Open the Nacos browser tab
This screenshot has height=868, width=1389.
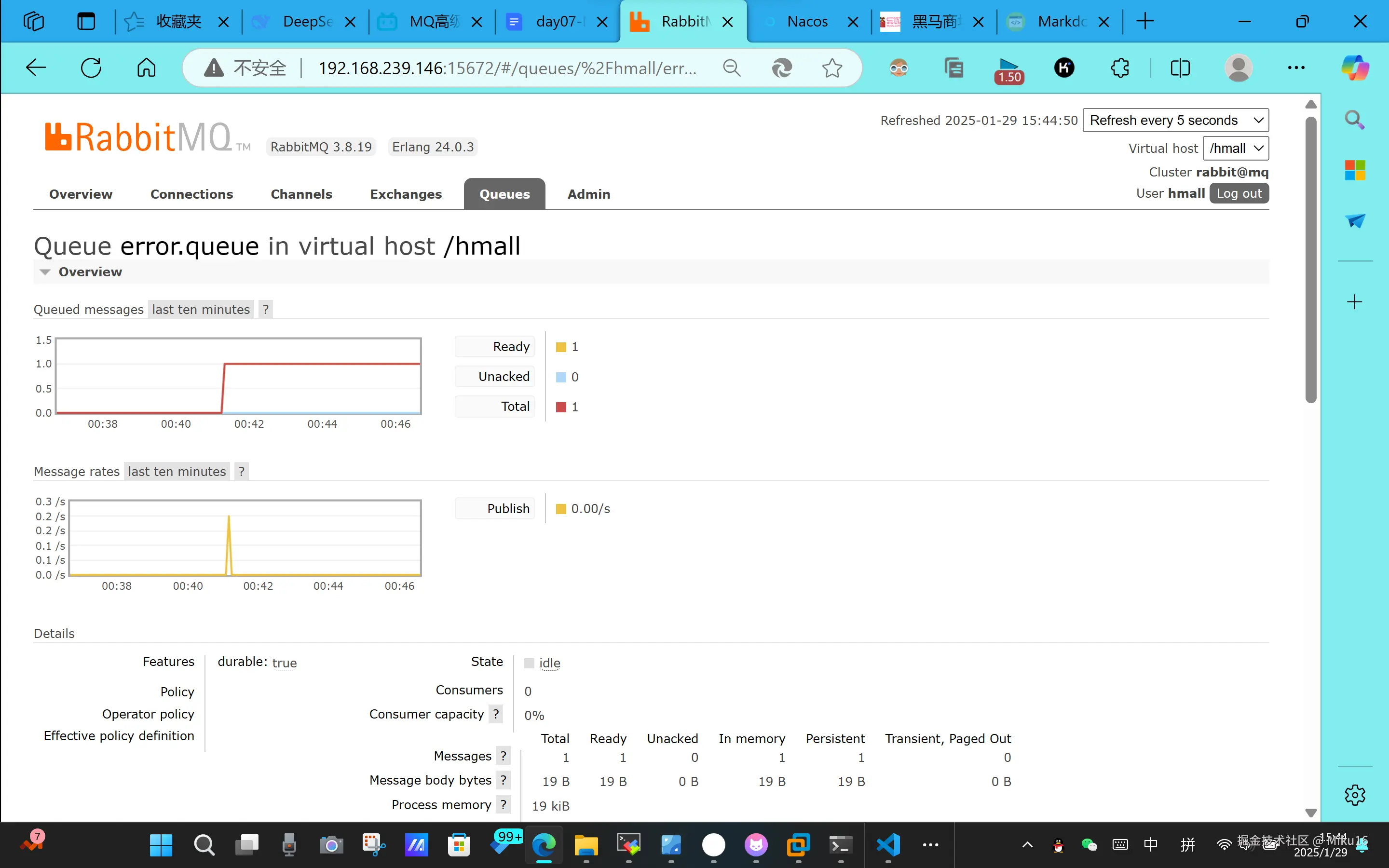click(807, 22)
